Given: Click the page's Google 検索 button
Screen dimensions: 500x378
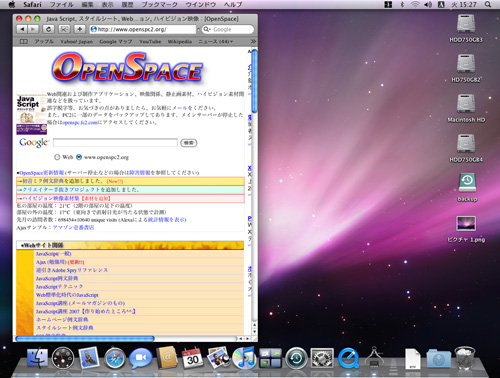Looking at the screenshot, I should (x=189, y=143).
